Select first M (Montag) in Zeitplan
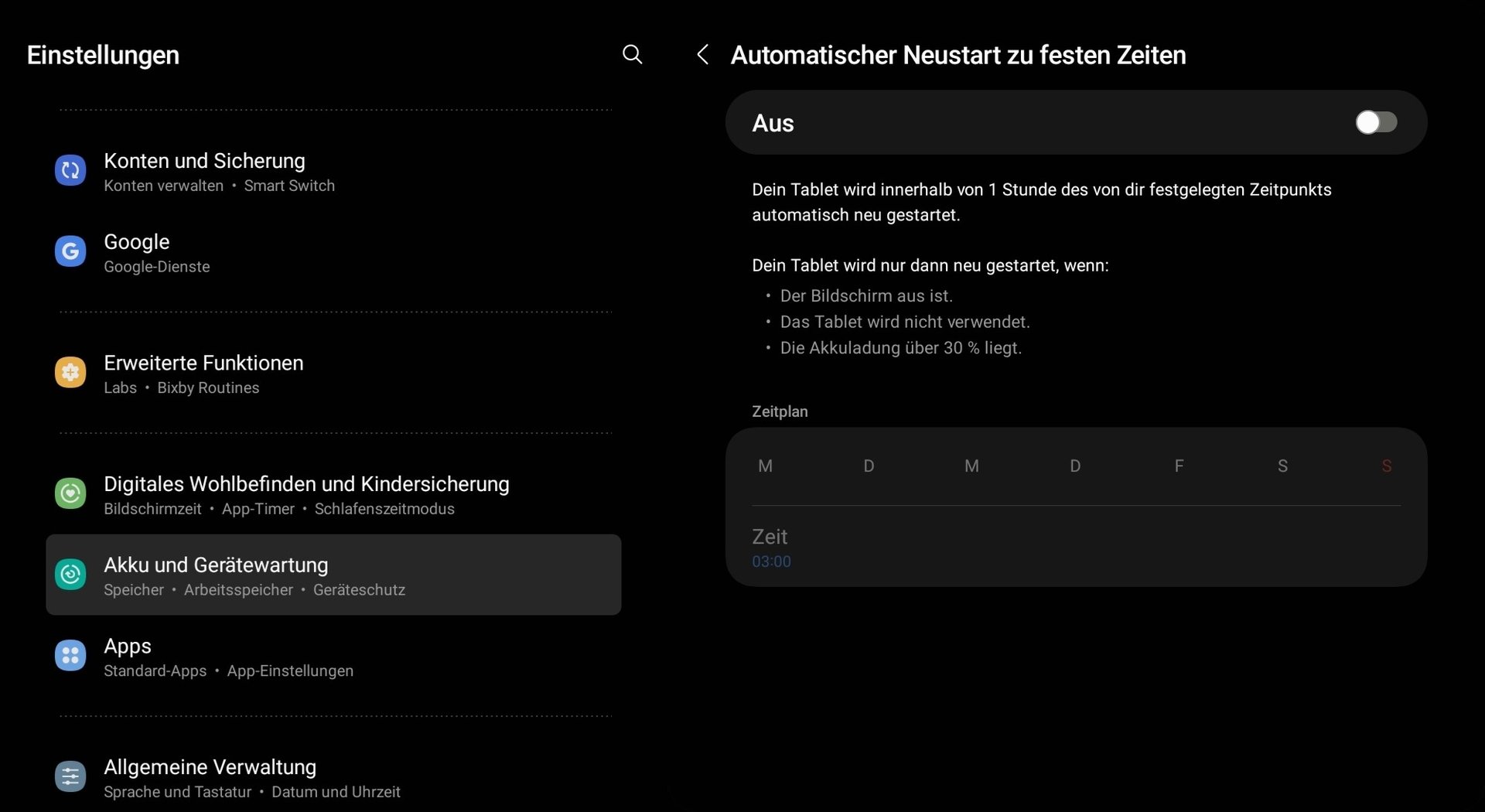 (x=765, y=466)
